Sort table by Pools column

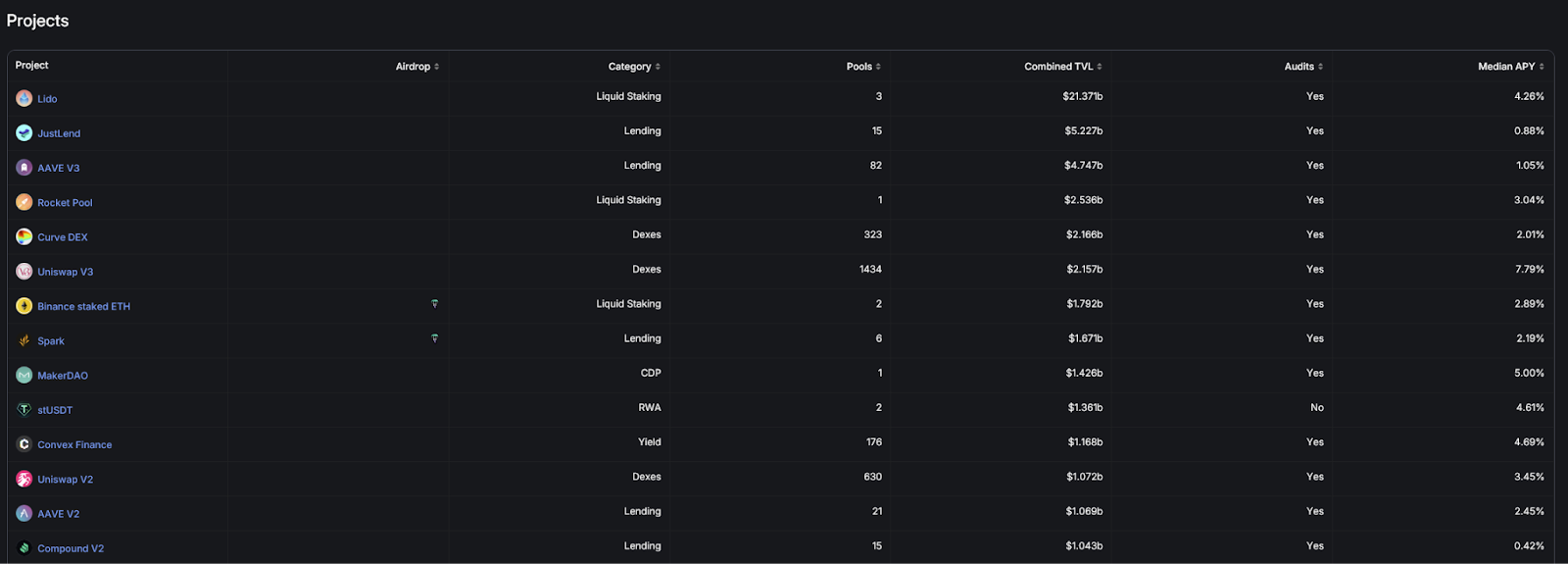863,67
